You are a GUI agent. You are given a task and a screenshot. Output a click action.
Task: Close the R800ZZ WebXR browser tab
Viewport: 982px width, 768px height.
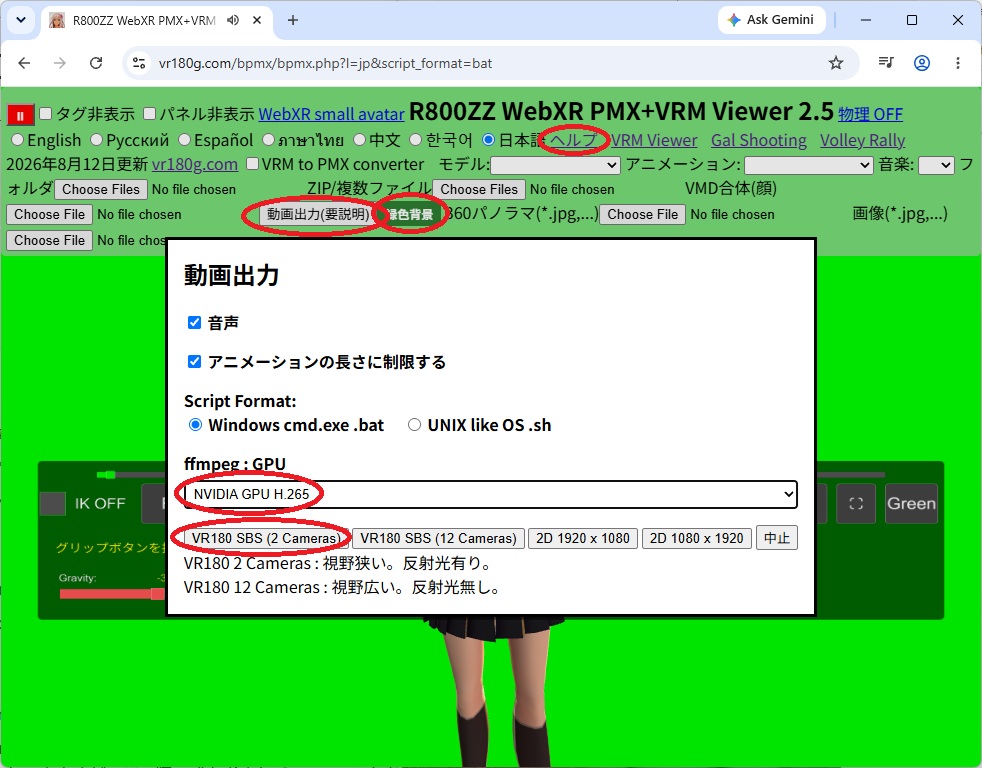pyautogui.click(x=257, y=20)
